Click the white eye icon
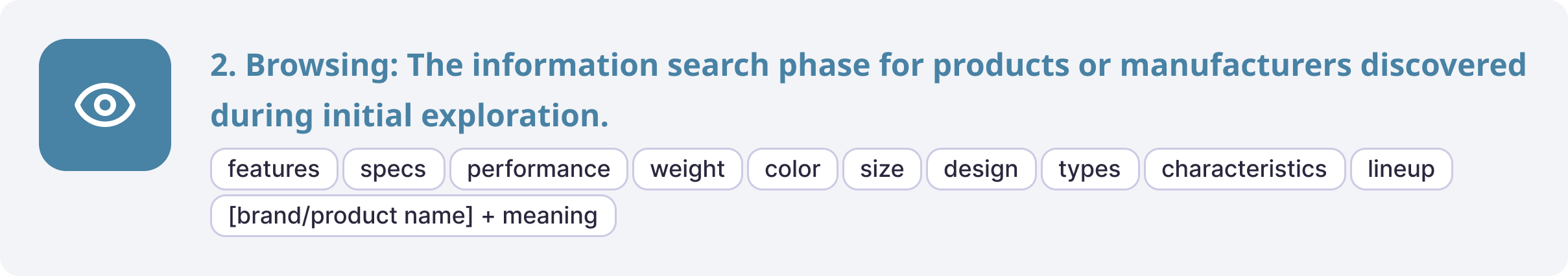 [105, 105]
